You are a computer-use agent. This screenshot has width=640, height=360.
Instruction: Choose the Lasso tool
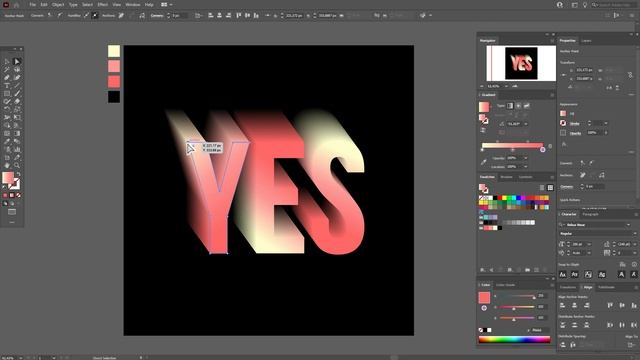click(x=17, y=70)
